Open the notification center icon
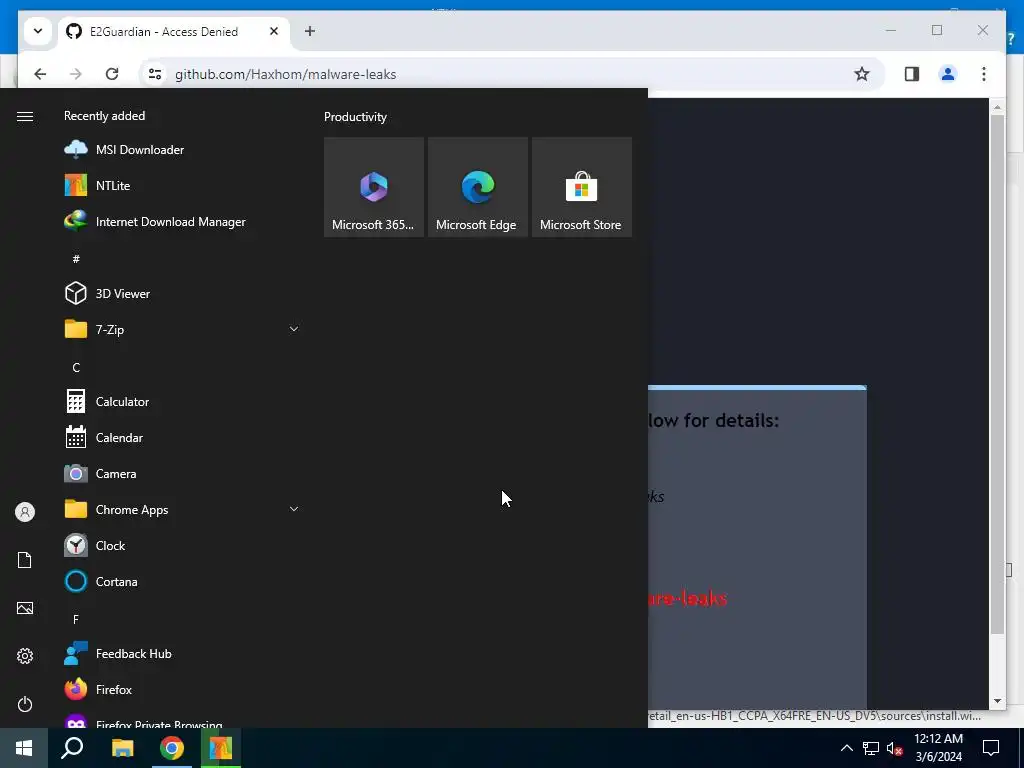The height and width of the screenshot is (768, 1024). 991,748
